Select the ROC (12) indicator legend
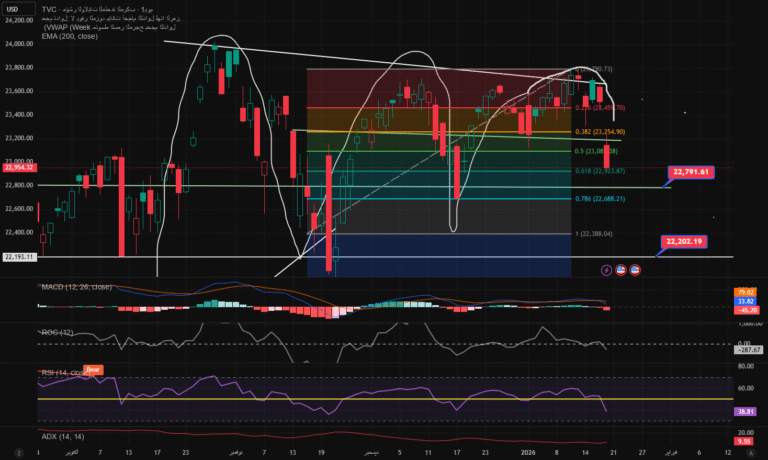Image resolution: width=768 pixels, height=460 pixels. click(57, 331)
